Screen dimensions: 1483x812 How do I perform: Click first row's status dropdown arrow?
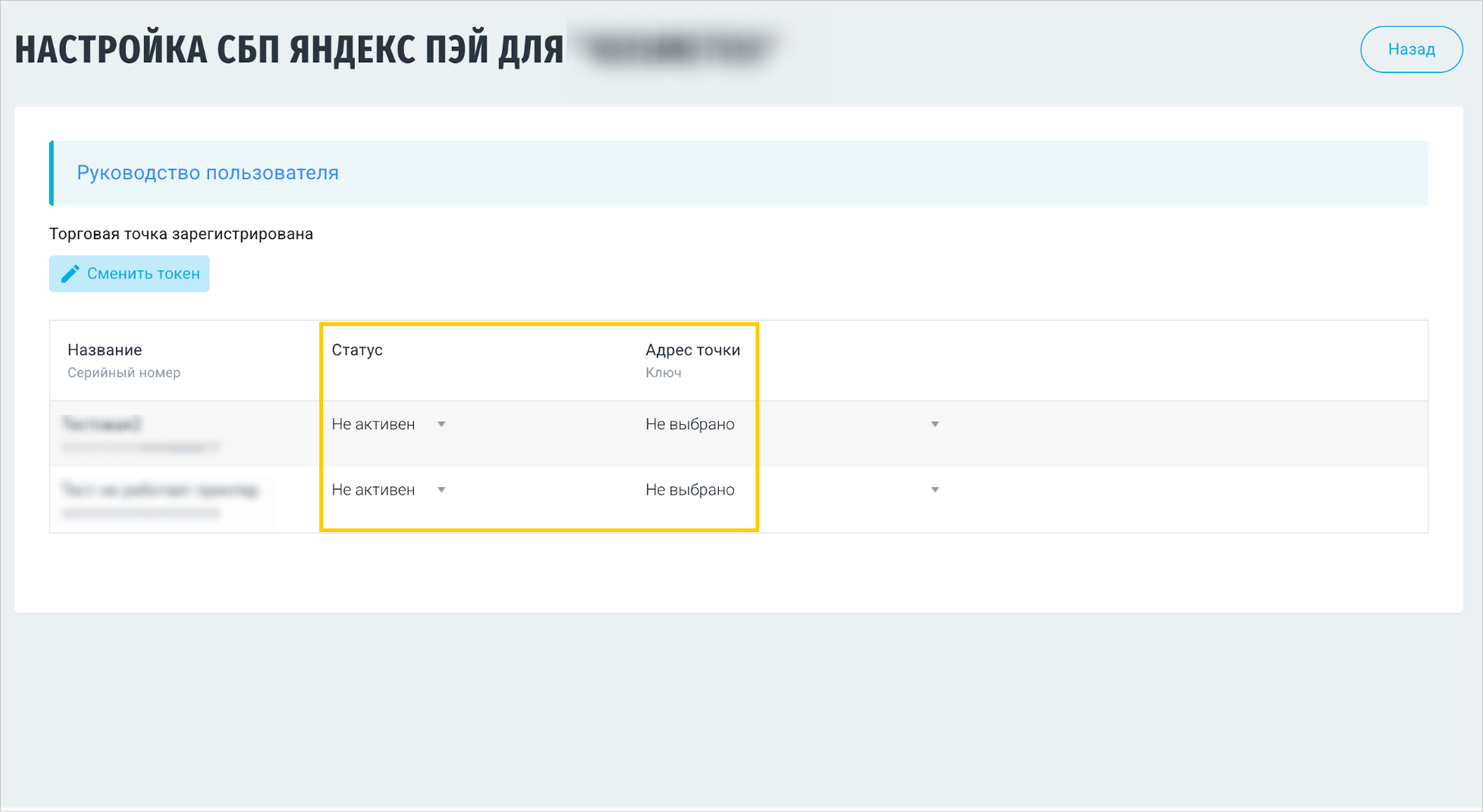pos(441,425)
